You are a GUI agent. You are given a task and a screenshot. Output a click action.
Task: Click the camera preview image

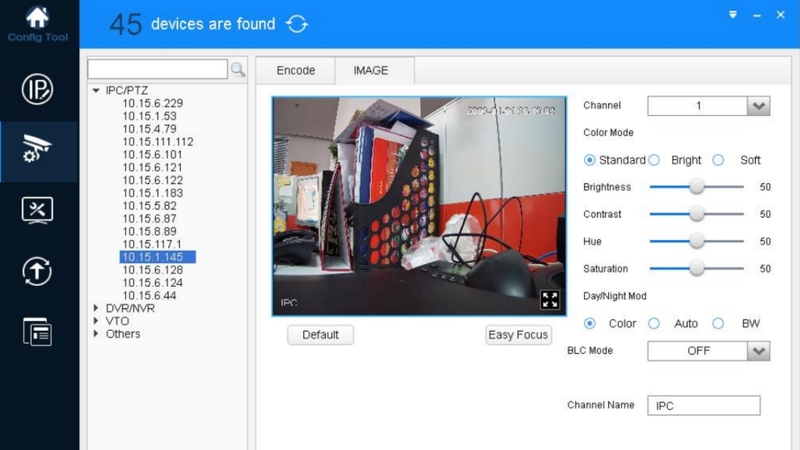pos(419,206)
